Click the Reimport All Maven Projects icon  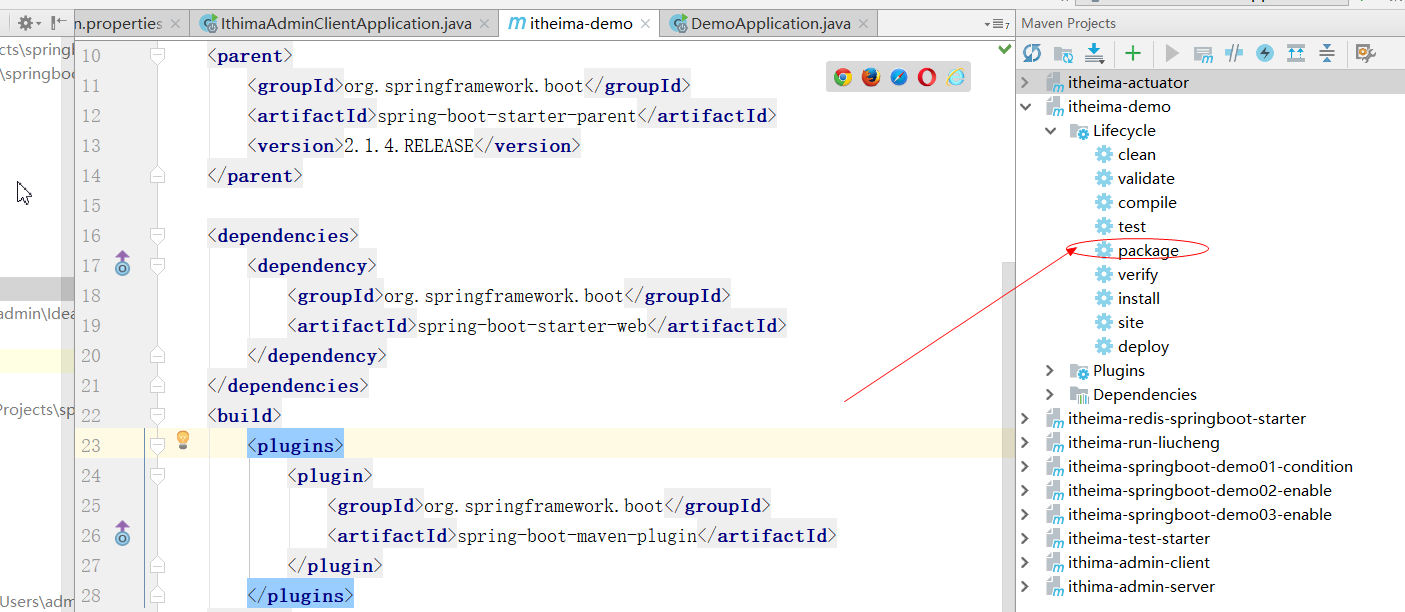point(1032,53)
